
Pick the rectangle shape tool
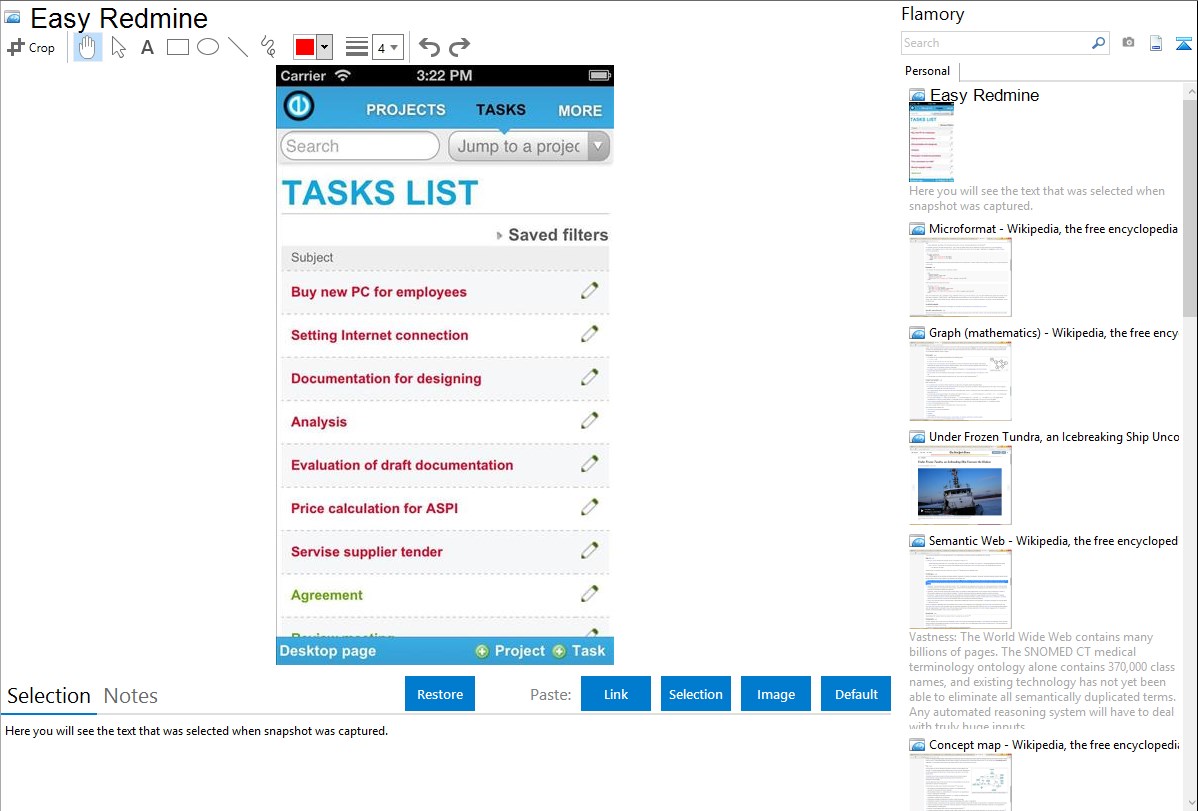pyautogui.click(x=178, y=47)
